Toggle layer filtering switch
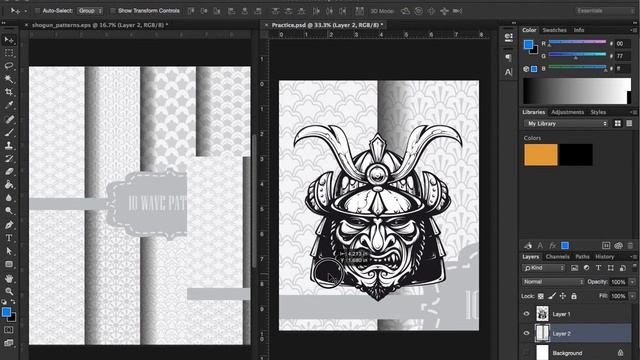This screenshot has width=640, height=360. (635, 267)
